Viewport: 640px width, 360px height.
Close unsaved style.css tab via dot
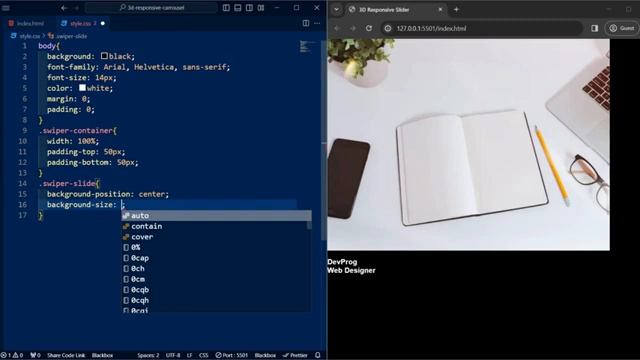[x=103, y=24]
